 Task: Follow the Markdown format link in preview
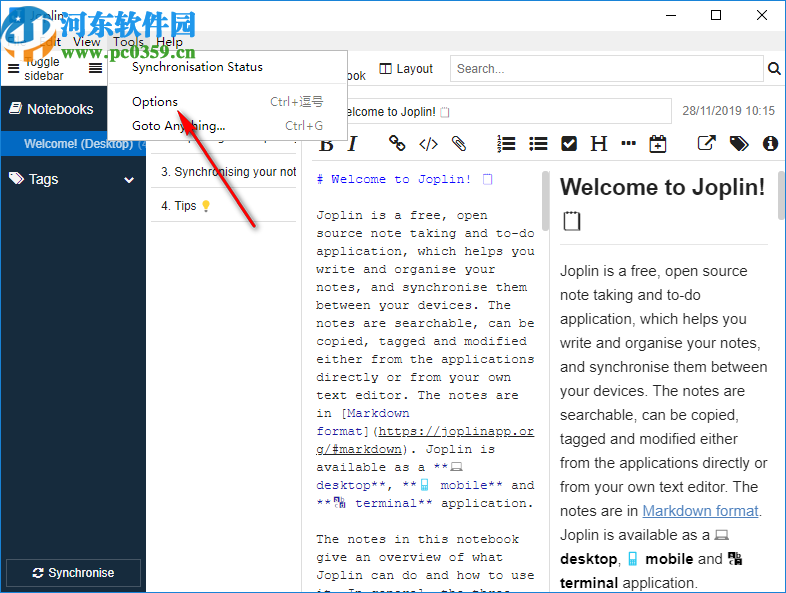pyautogui.click(x=700, y=511)
